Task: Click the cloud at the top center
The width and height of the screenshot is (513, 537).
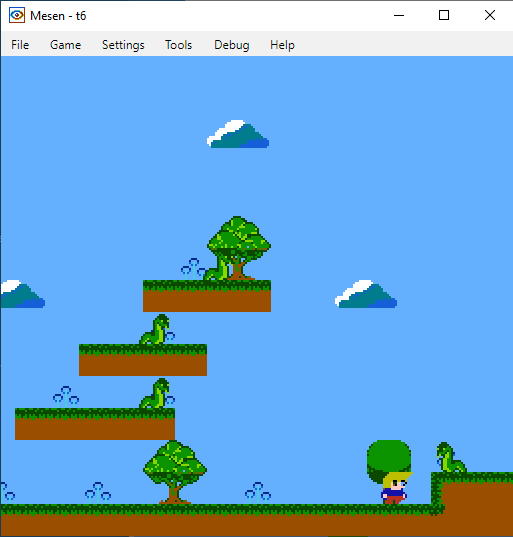Action: coord(238,134)
